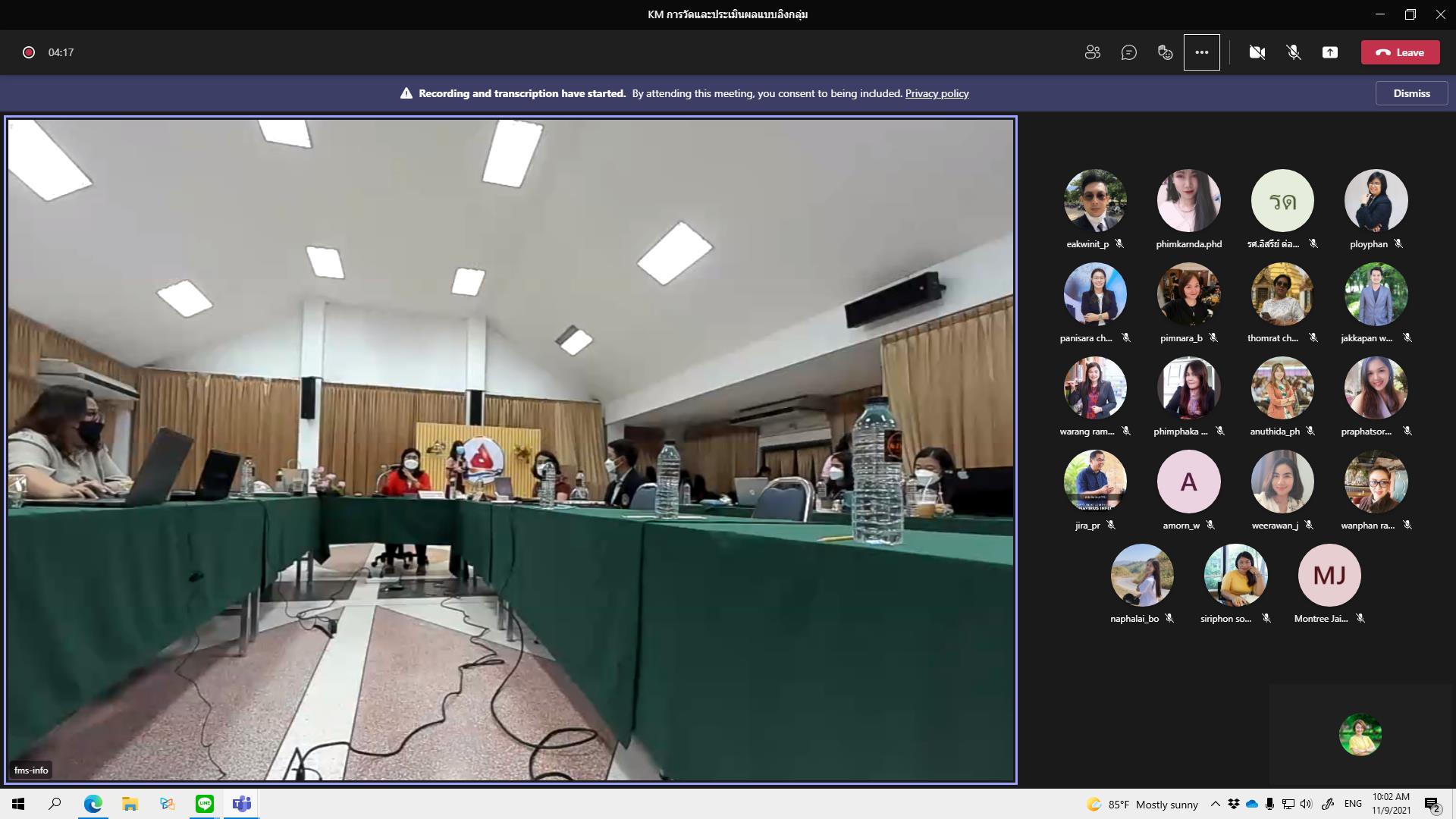Click the Share content icon
This screenshot has width=1456, height=819.
(1330, 52)
